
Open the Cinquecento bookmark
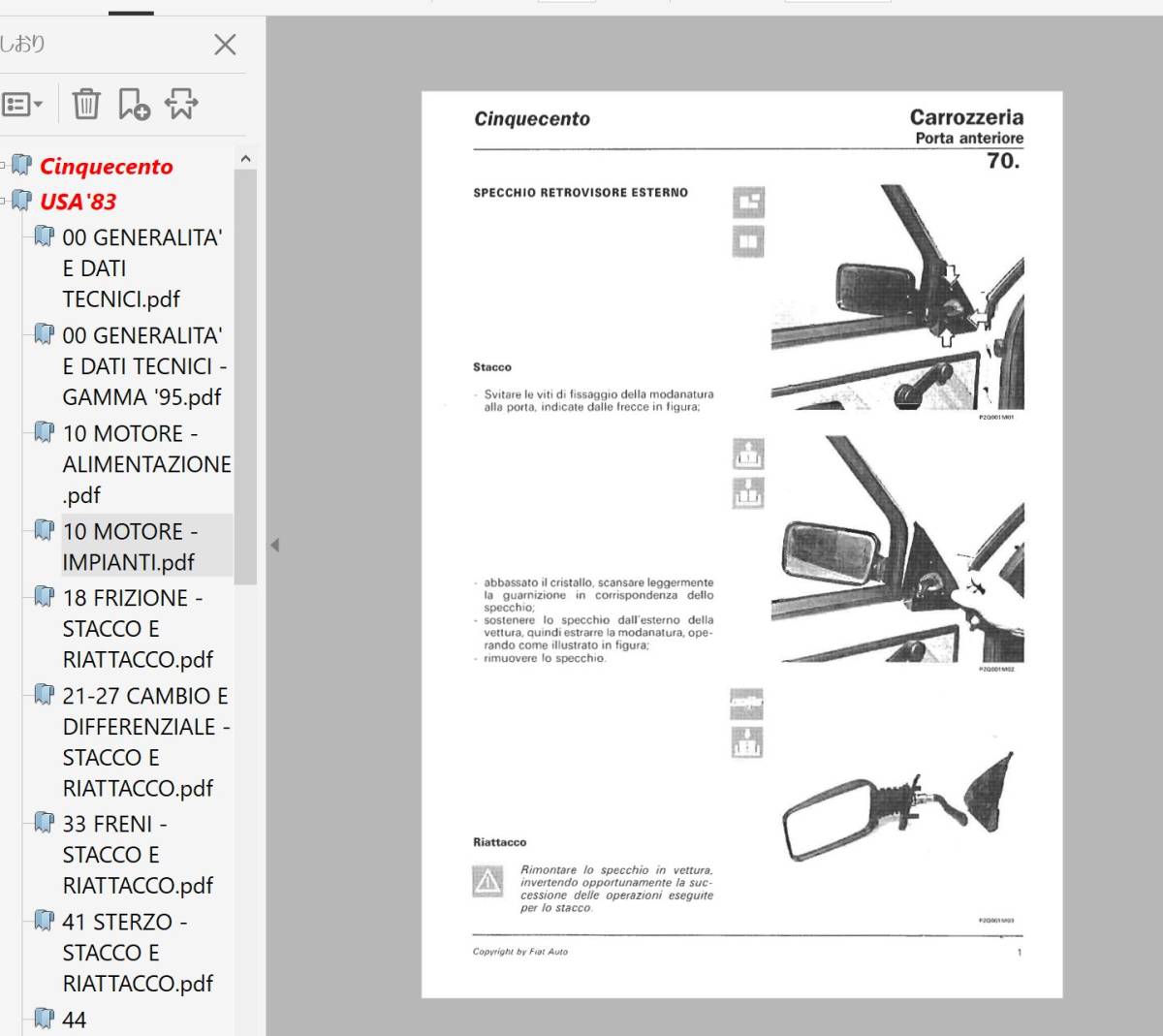coord(106,166)
